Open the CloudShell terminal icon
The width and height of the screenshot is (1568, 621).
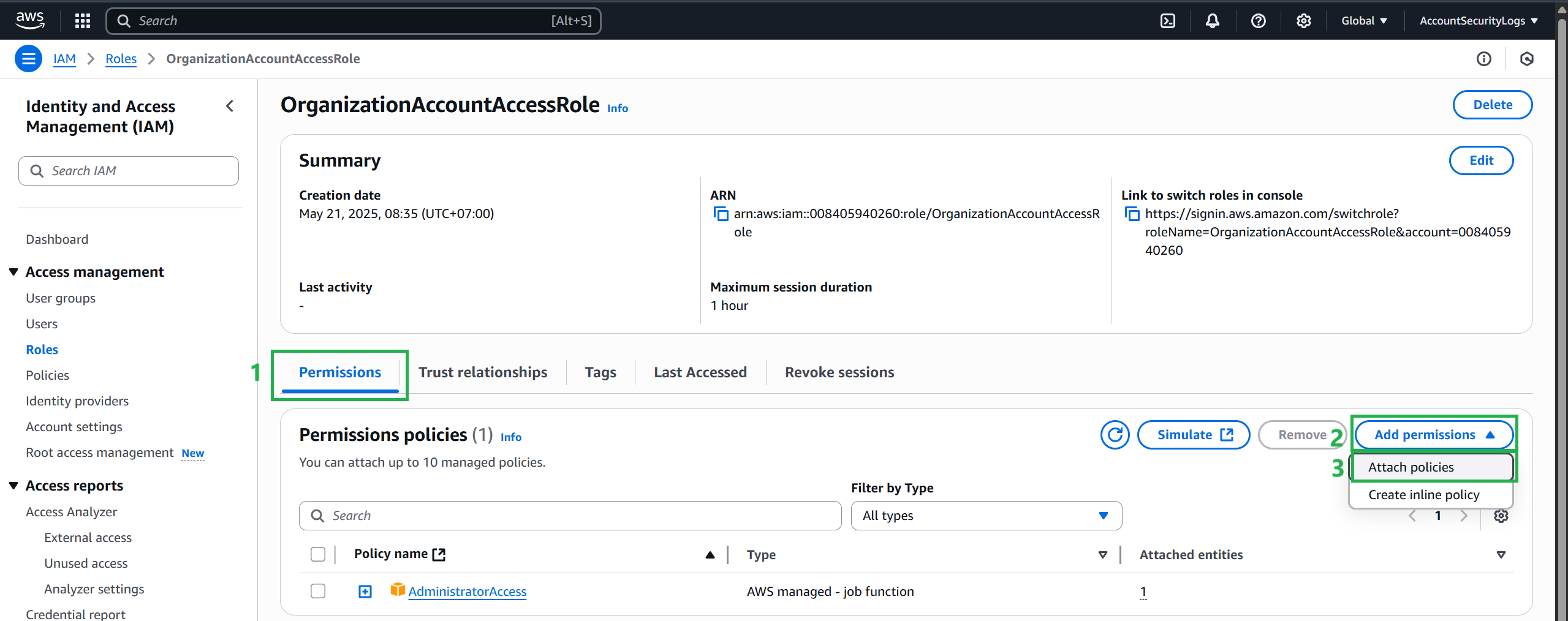1167,20
